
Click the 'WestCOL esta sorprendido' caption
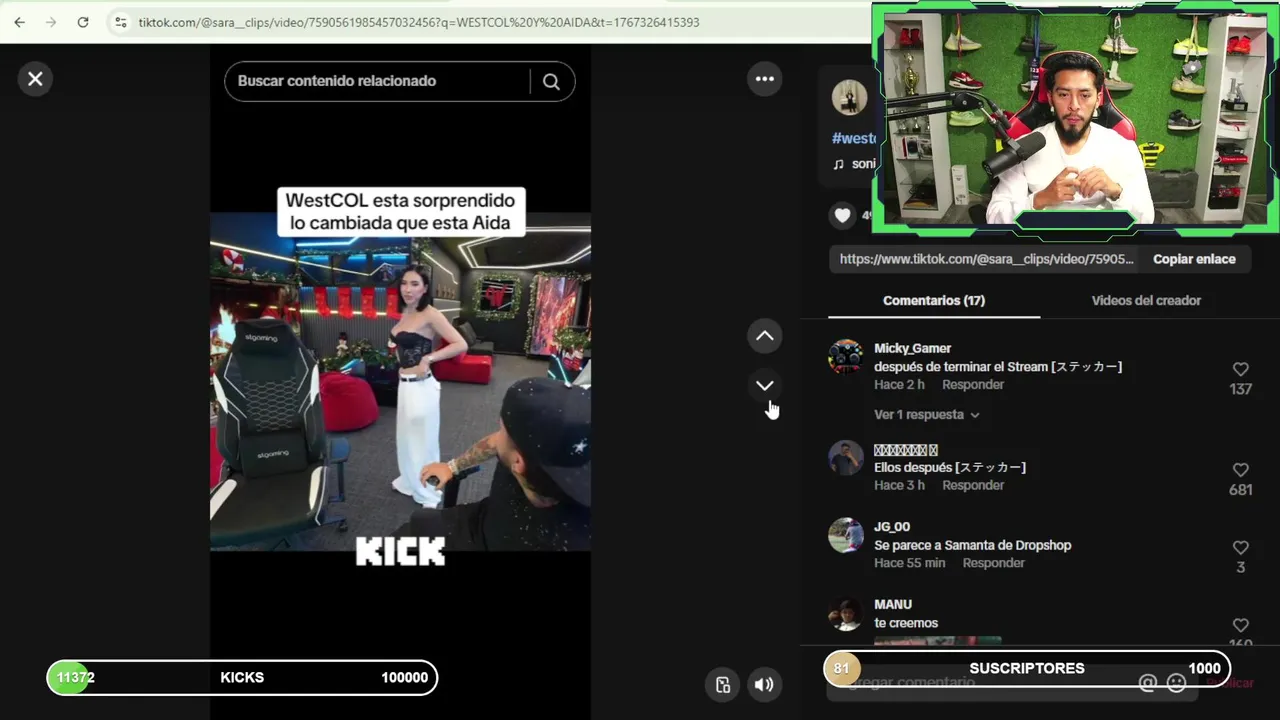point(400,212)
